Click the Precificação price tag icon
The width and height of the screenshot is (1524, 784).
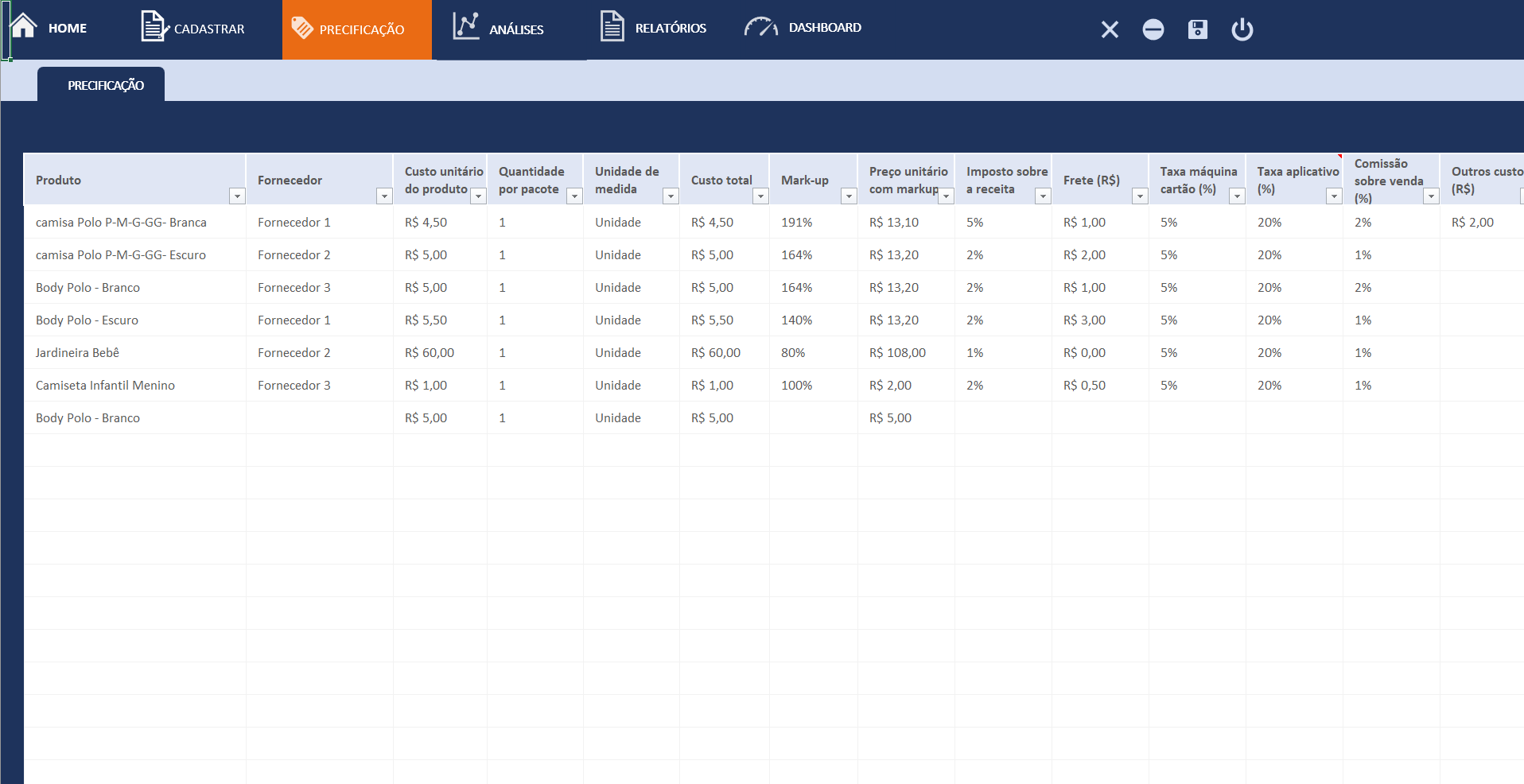[302, 29]
